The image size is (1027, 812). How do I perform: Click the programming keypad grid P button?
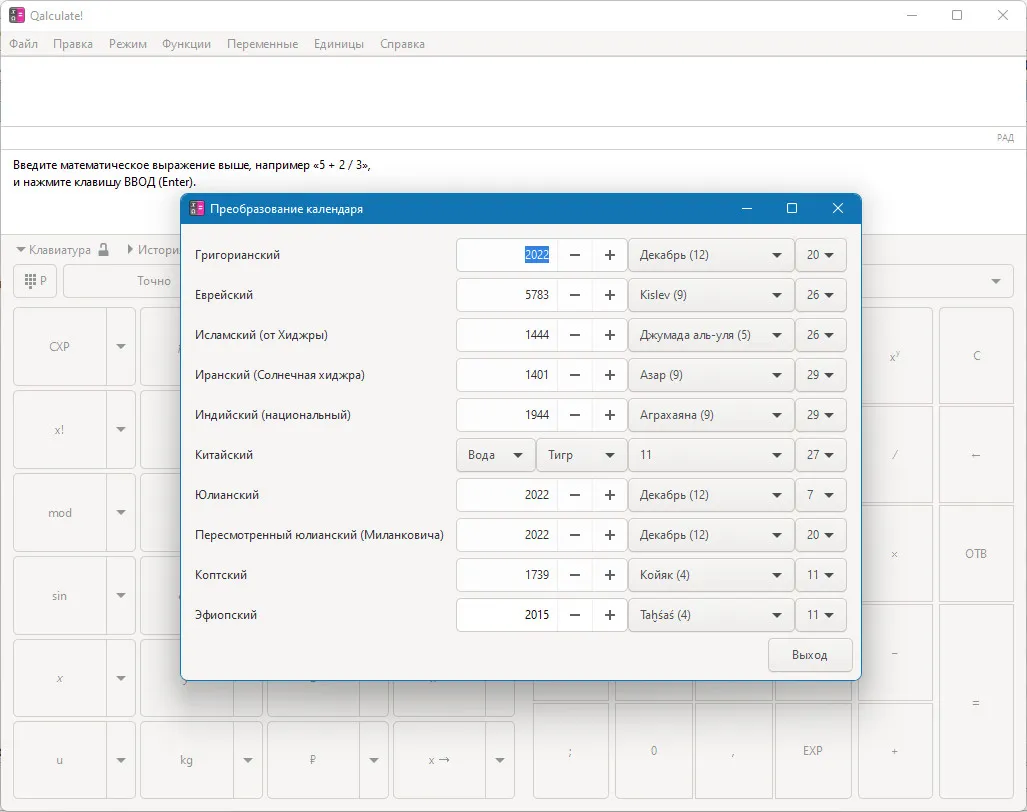35,281
